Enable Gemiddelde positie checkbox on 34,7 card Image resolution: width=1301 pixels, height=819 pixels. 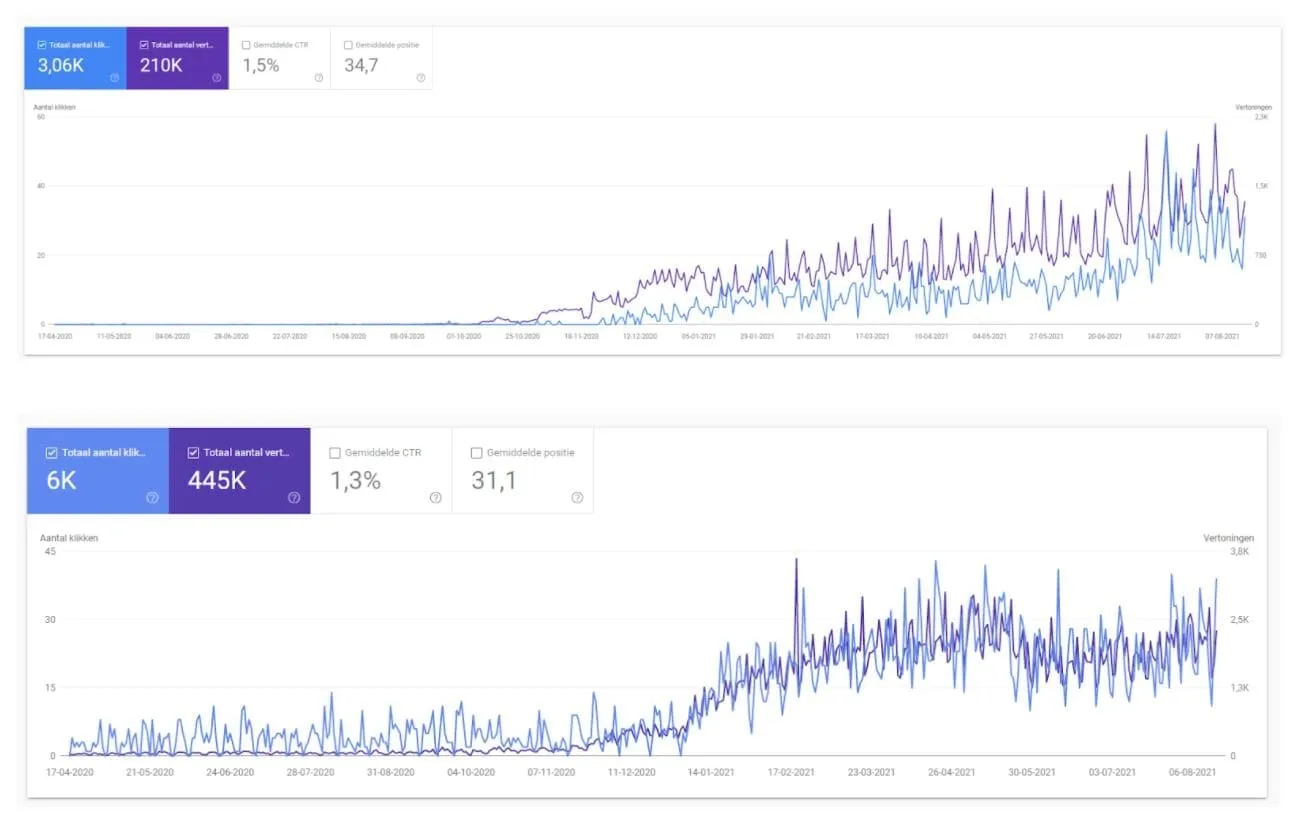(348, 45)
